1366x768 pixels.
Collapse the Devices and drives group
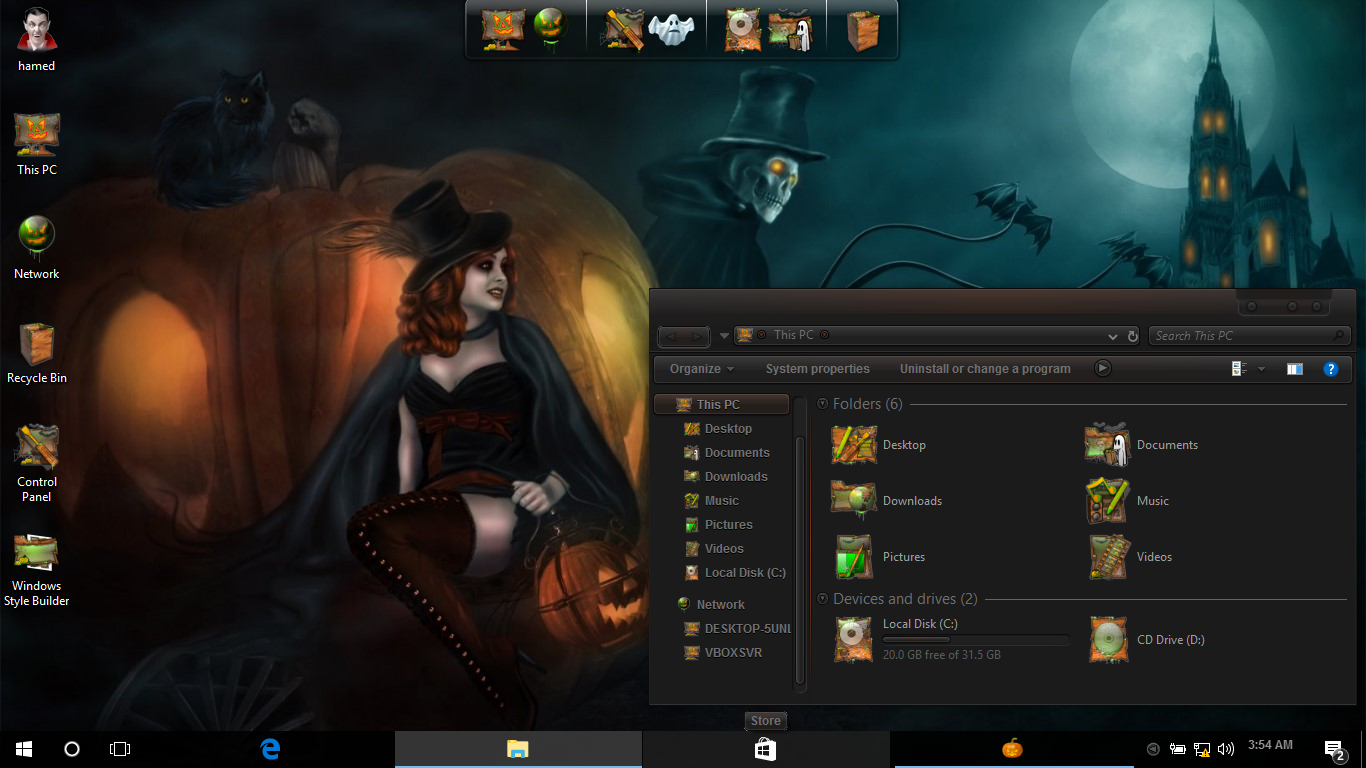[x=823, y=599]
